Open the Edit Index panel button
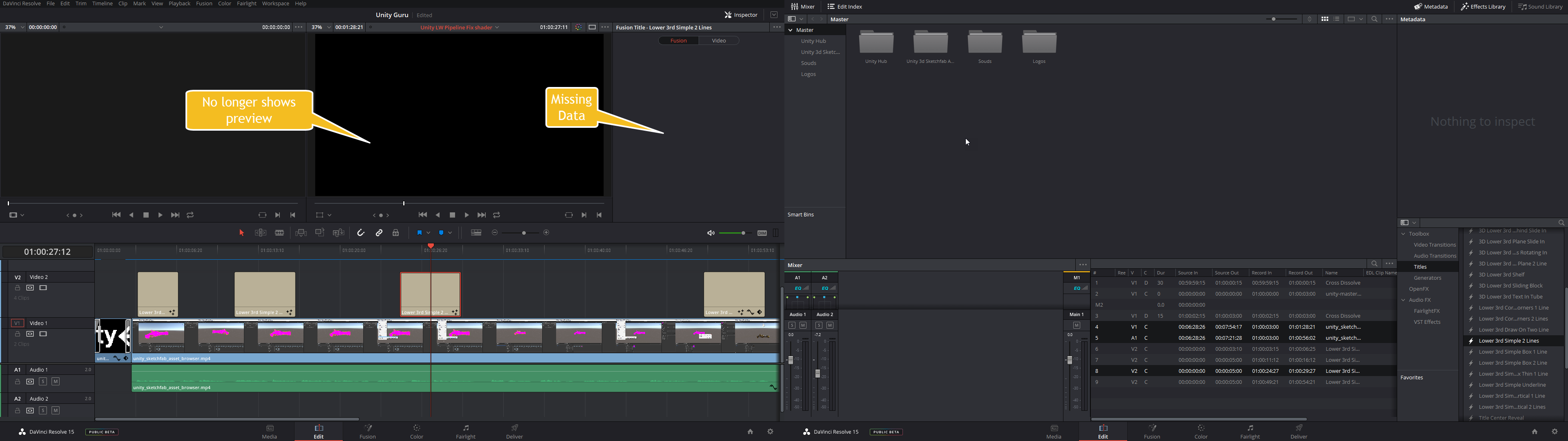1568x441 pixels. click(x=845, y=7)
